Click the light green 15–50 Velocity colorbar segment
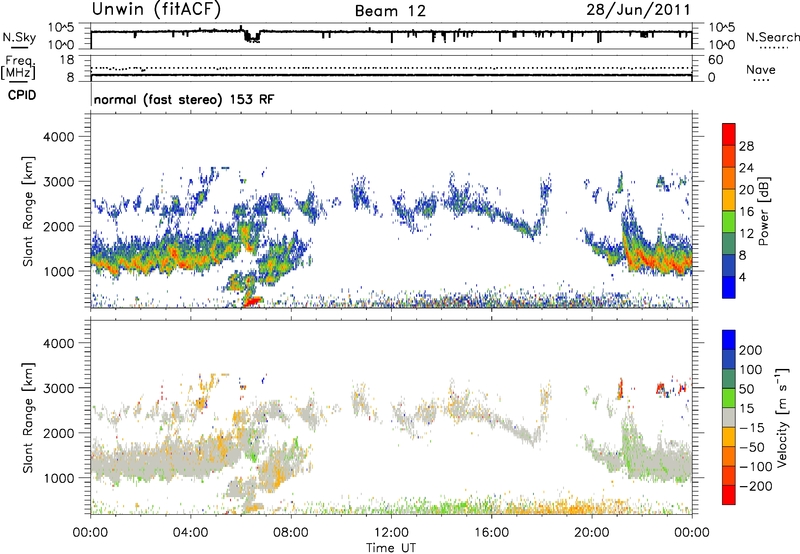Screen dimensions: 800x554 (729, 398)
